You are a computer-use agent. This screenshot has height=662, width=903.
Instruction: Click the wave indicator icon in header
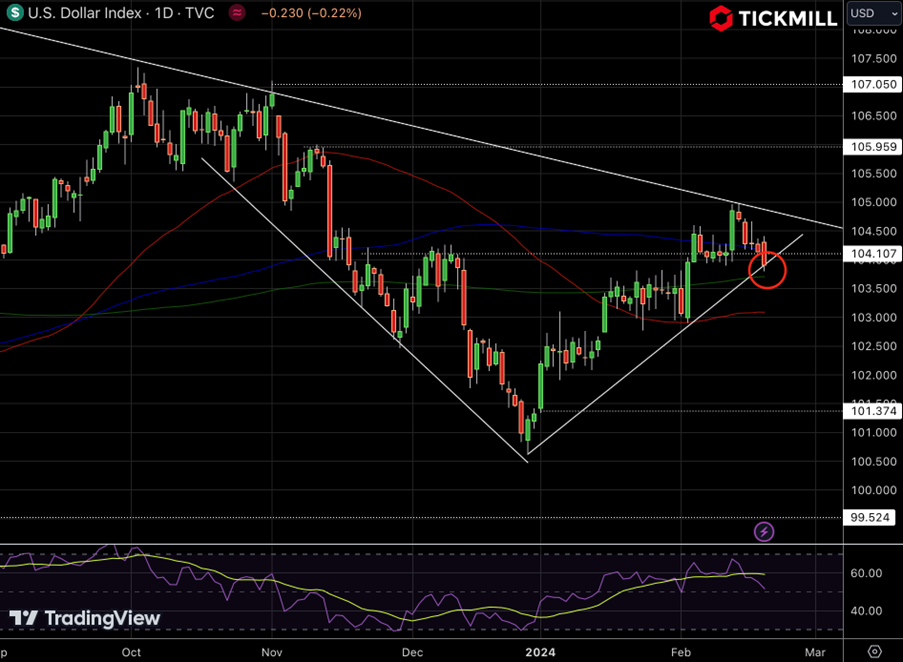[x=237, y=13]
